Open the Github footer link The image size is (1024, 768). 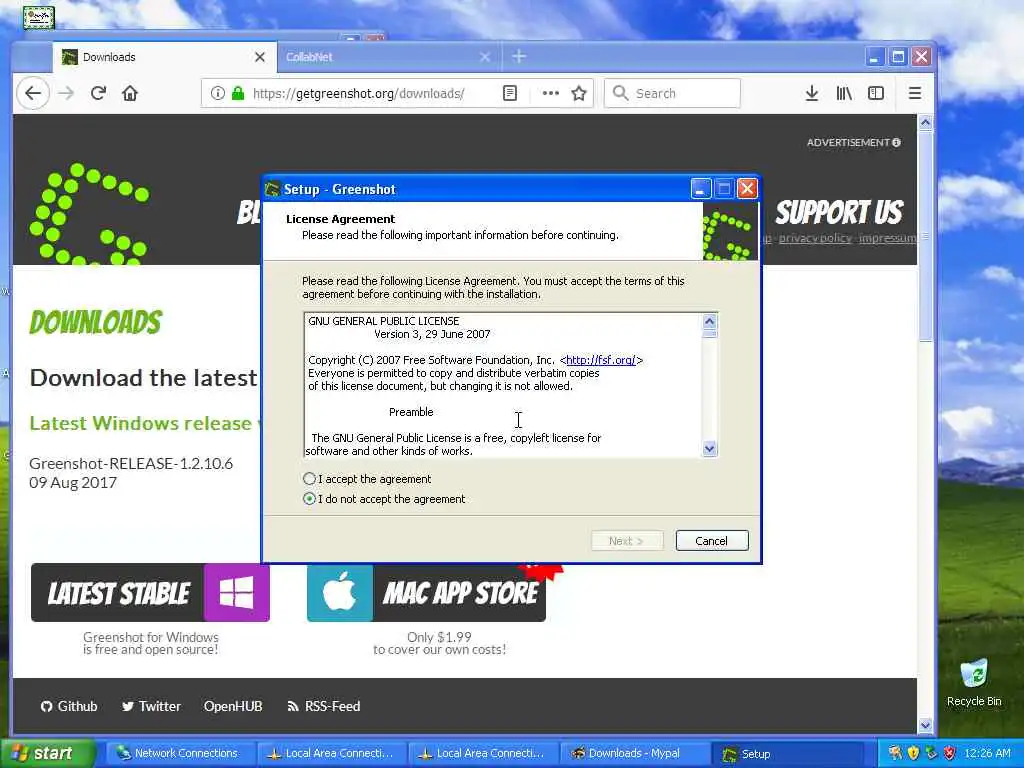point(69,706)
